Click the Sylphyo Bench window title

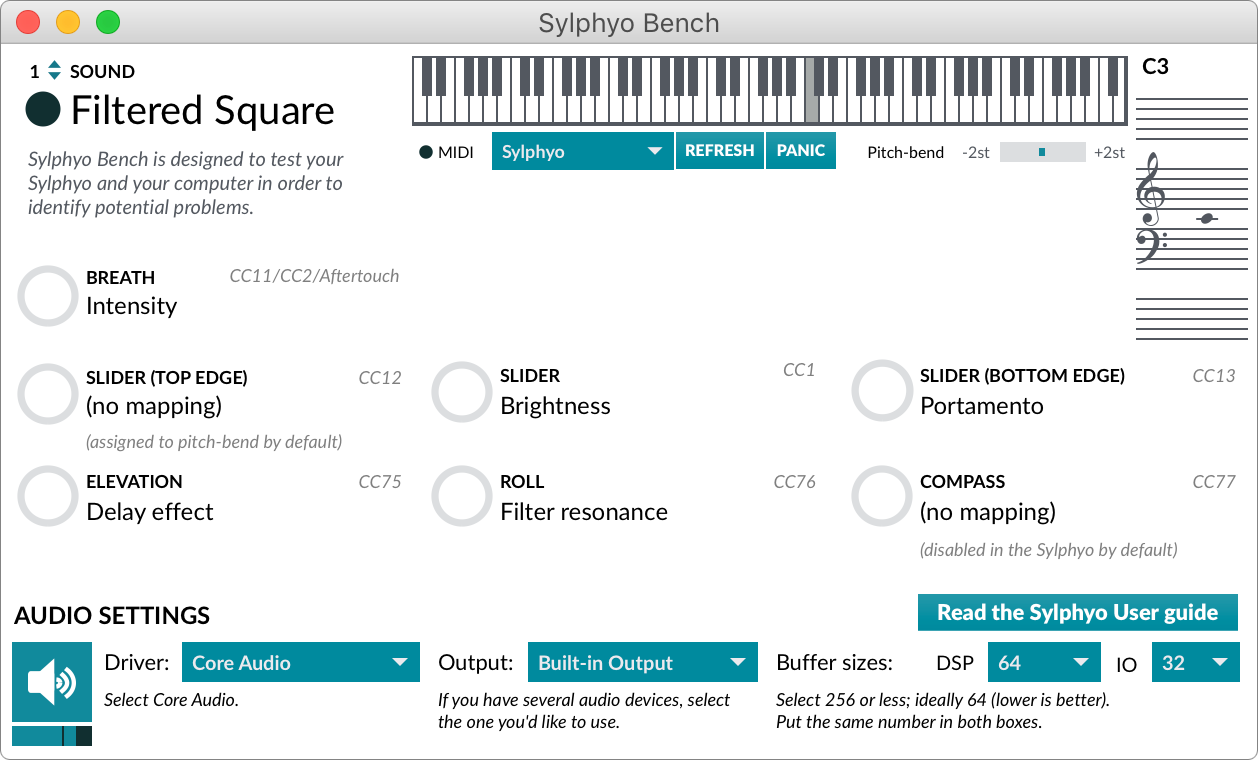pos(629,23)
